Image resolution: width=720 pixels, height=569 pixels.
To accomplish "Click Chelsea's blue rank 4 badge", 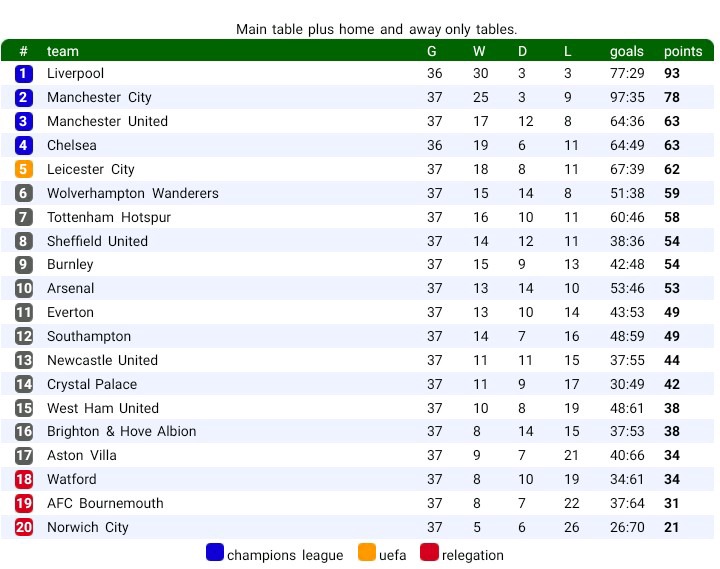I will point(24,146).
